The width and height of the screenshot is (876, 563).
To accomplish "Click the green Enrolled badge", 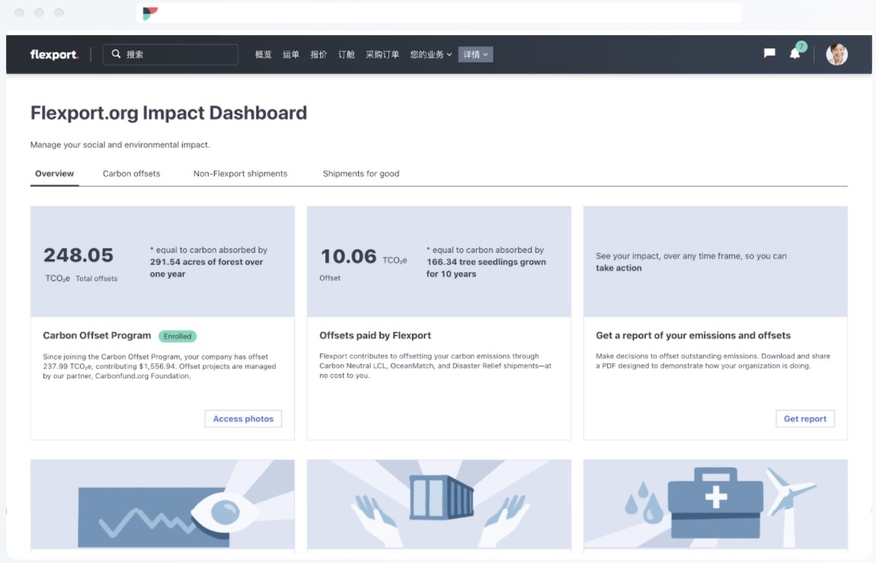I will pos(178,336).
